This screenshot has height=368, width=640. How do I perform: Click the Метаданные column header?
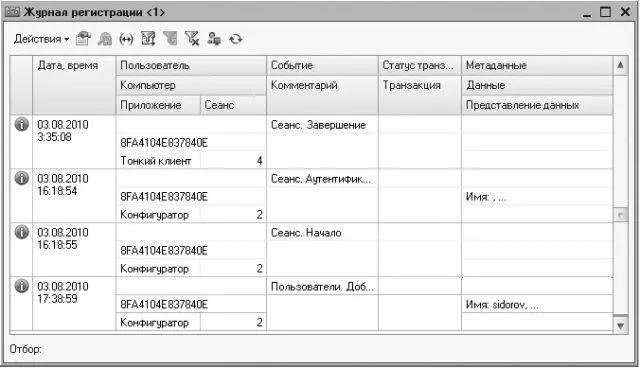537,65
